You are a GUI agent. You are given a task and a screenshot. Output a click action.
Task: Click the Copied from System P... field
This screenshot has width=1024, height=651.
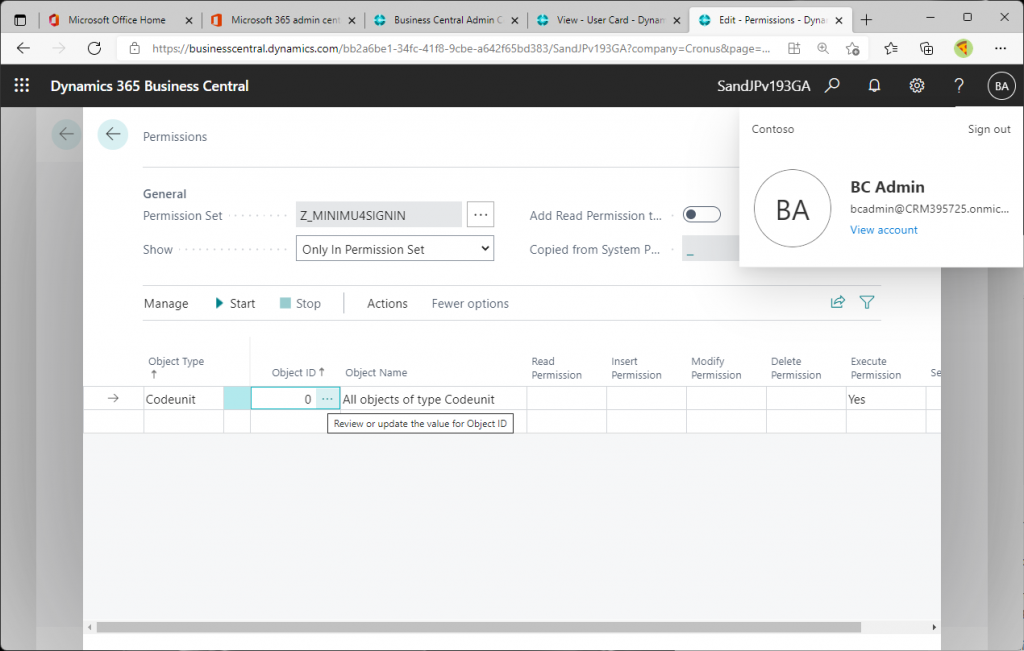point(711,248)
